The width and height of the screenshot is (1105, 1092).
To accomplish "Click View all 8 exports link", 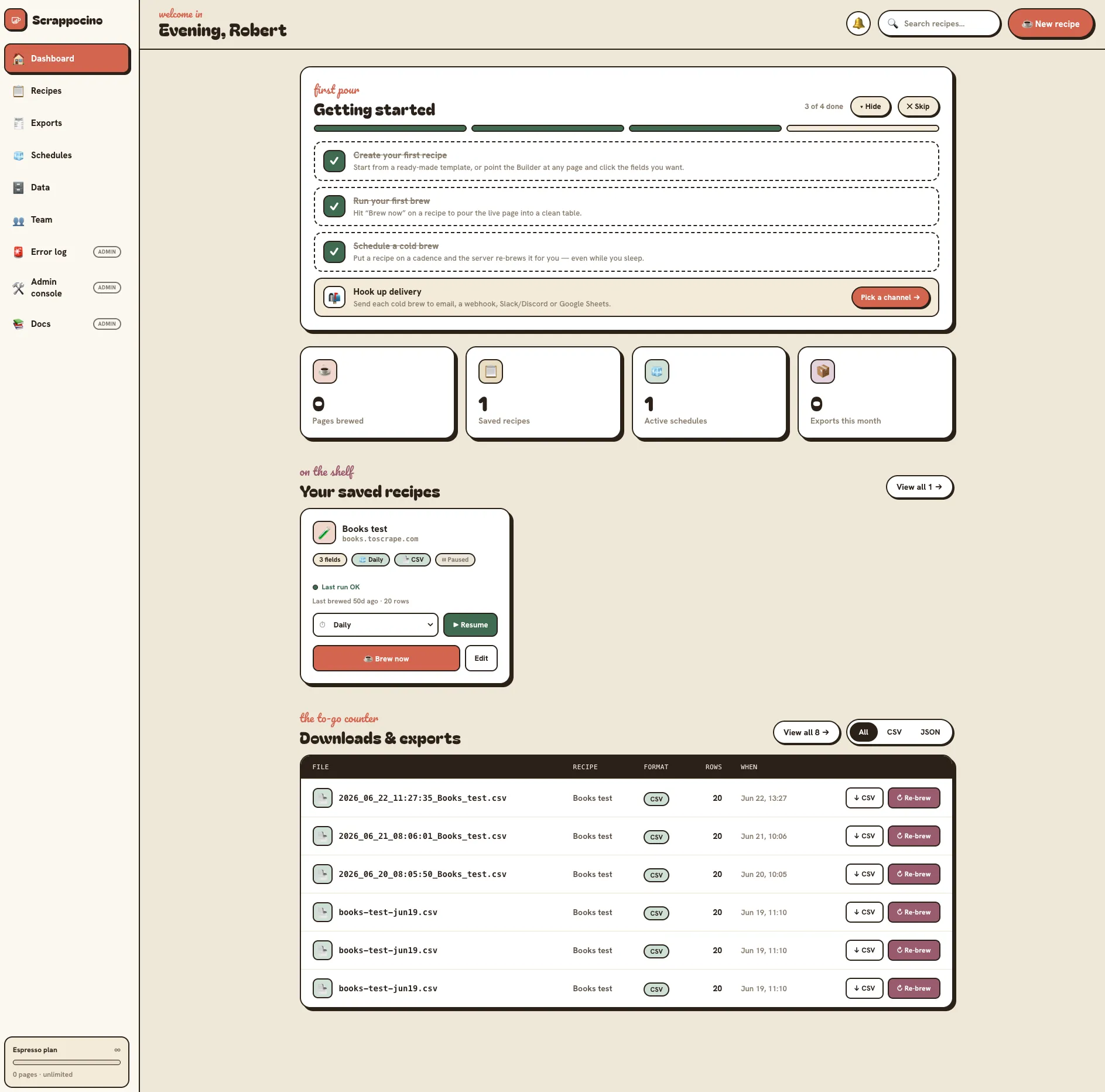I will coord(806,732).
